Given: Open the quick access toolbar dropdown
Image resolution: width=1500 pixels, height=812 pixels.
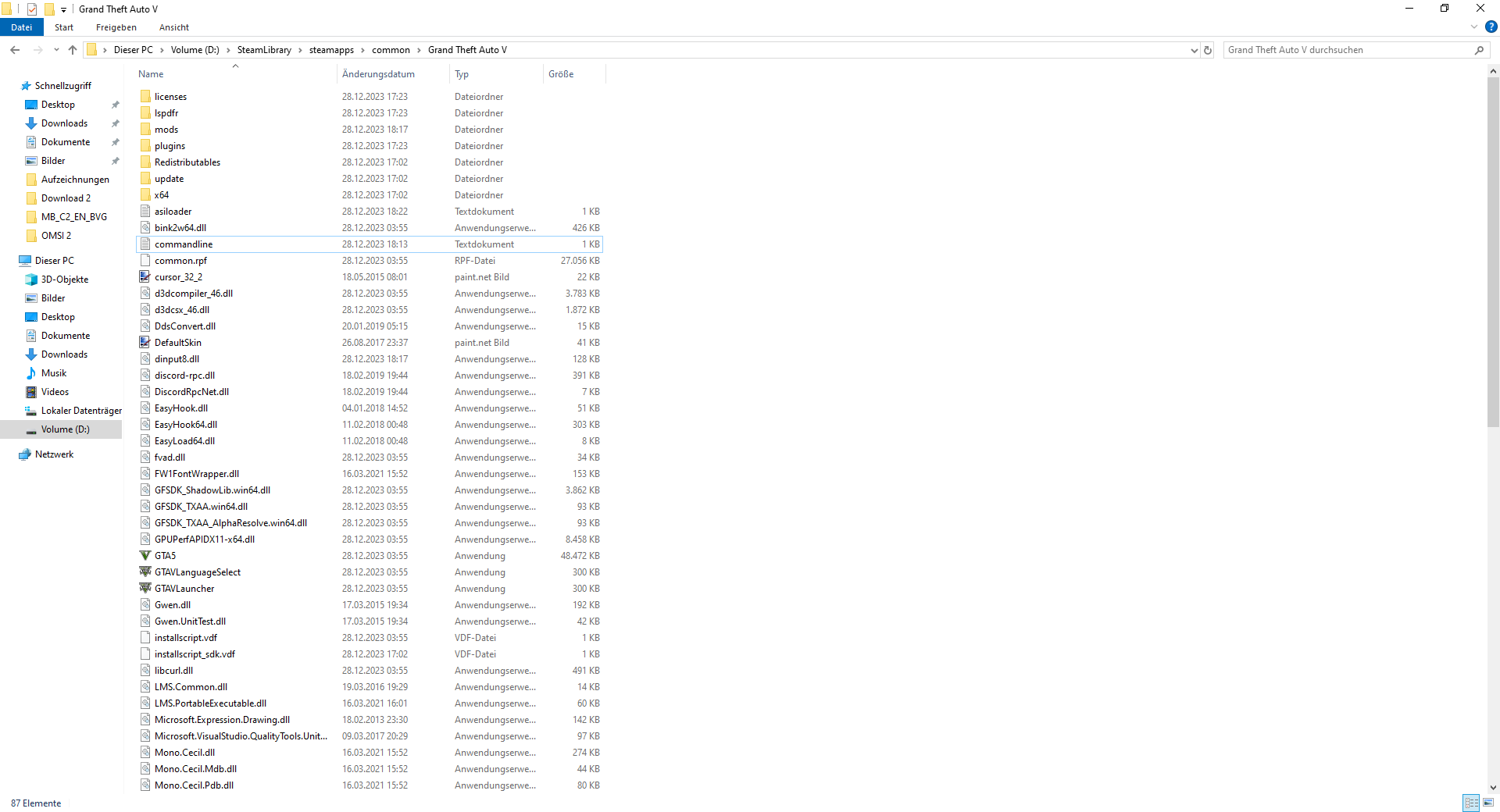Looking at the screenshot, I should click(x=63, y=10).
